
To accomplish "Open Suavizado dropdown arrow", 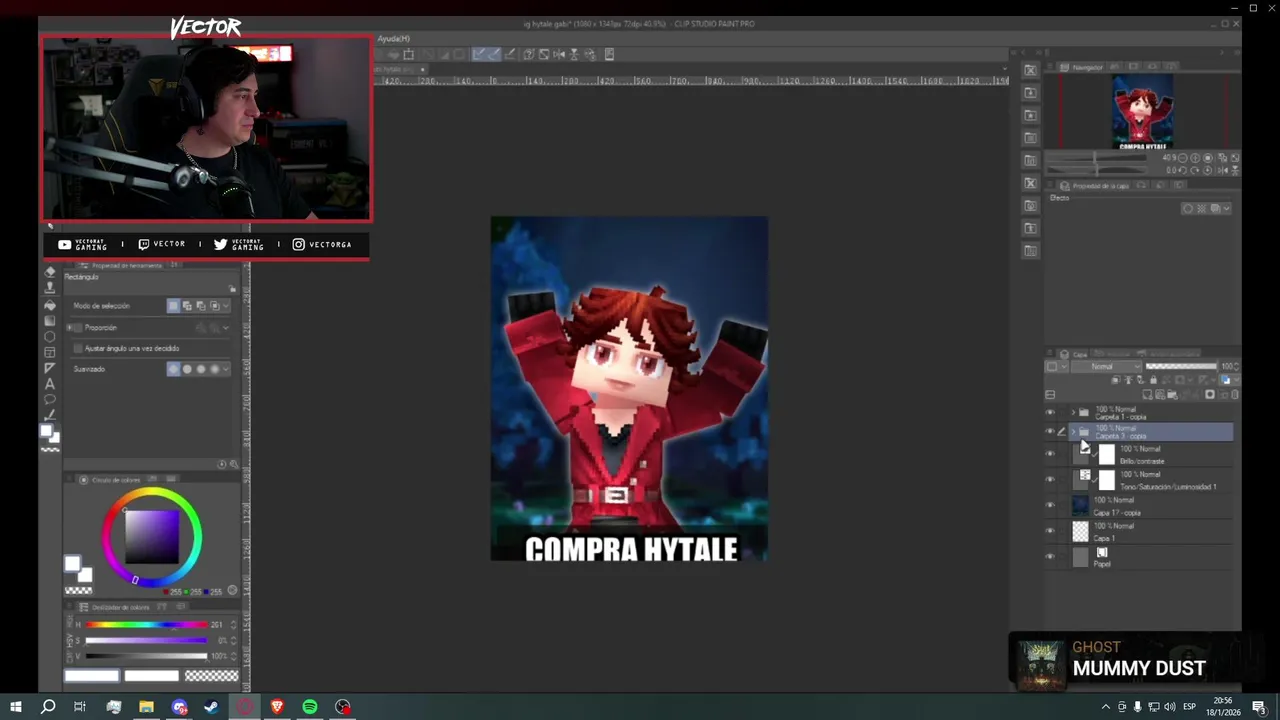I will [x=226, y=369].
